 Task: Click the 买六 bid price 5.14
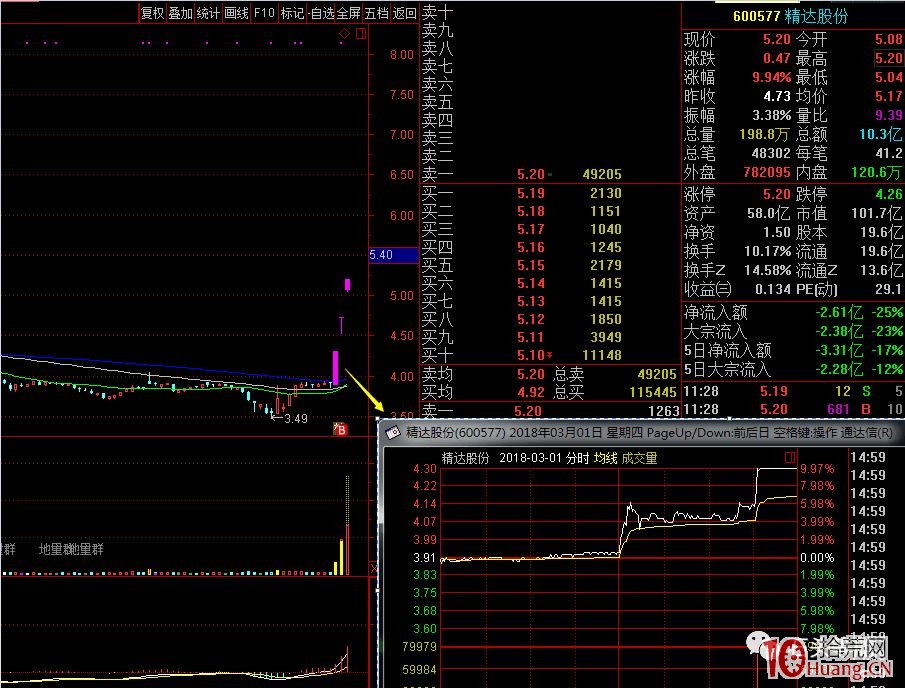(530, 283)
